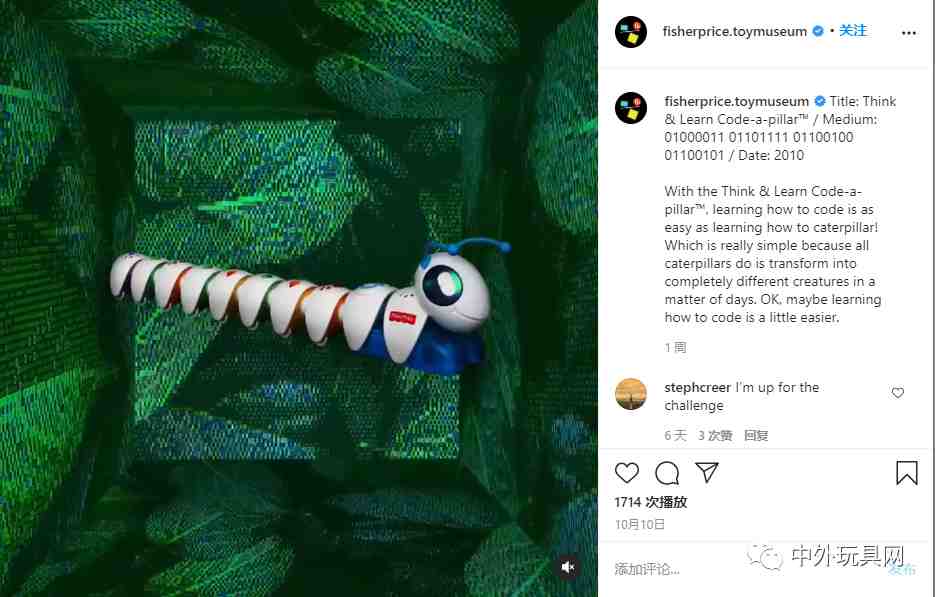Open stephcreer's profile picture

coord(631,394)
